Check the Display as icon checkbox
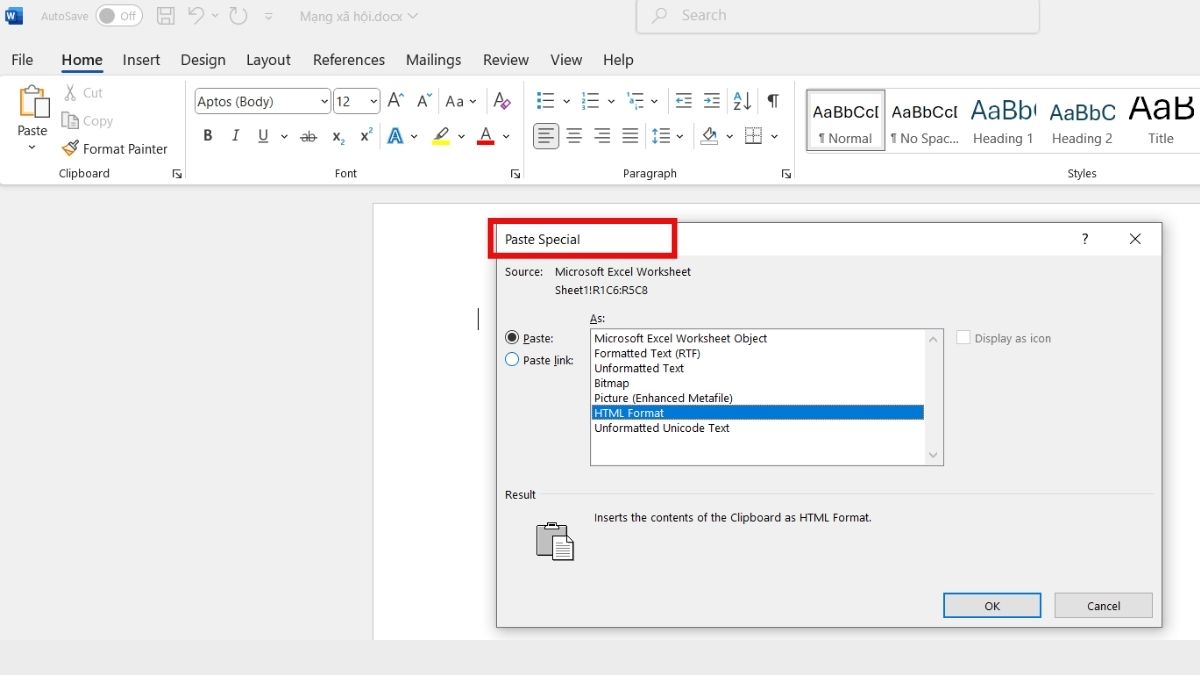Image resolution: width=1200 pixels, height=675 pixels. 963,338
